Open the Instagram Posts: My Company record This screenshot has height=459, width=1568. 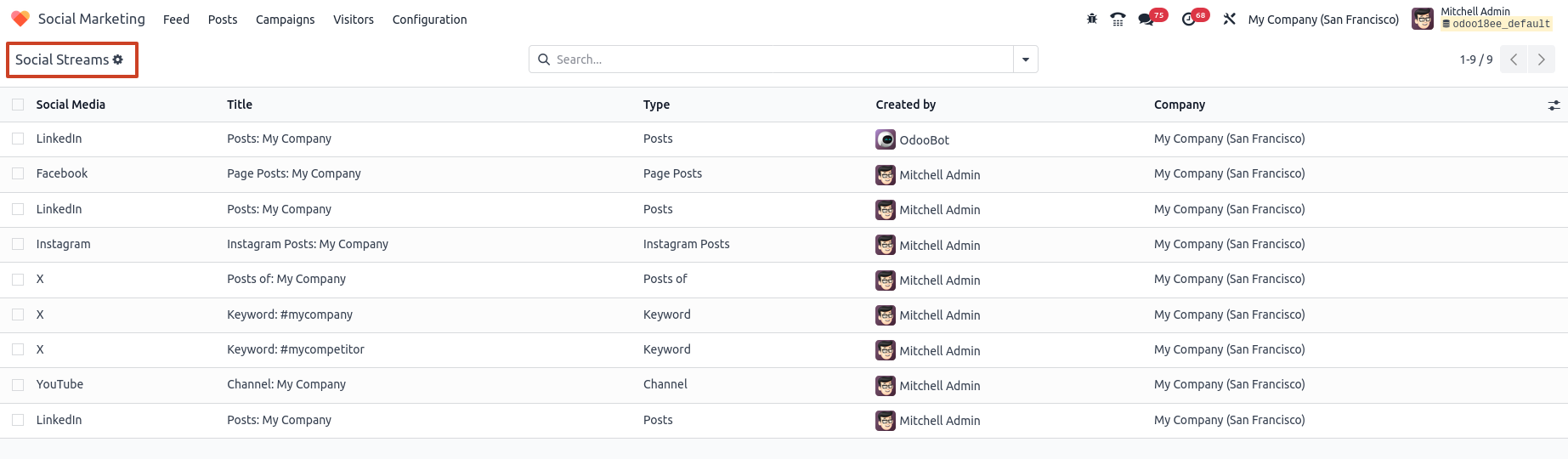(308, 244)
